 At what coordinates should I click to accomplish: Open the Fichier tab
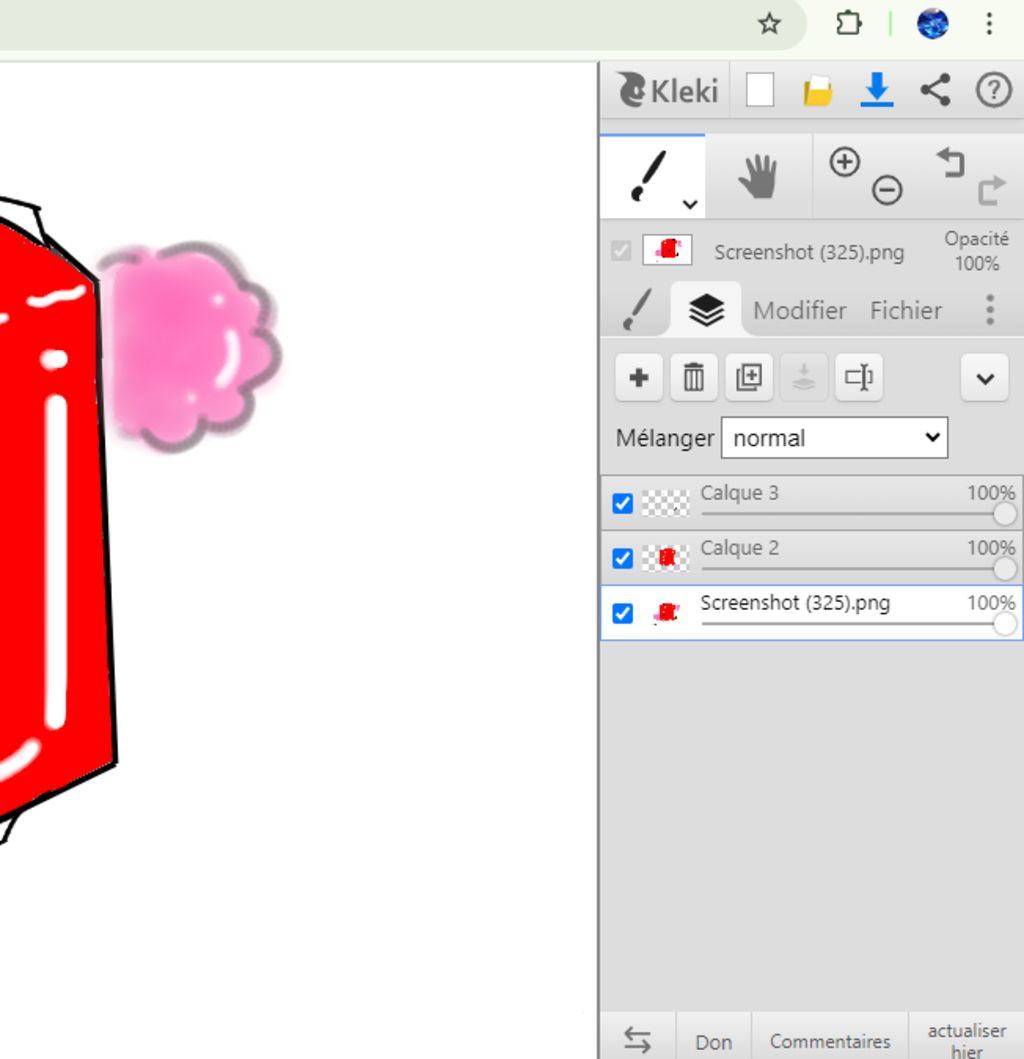point(905,310)
